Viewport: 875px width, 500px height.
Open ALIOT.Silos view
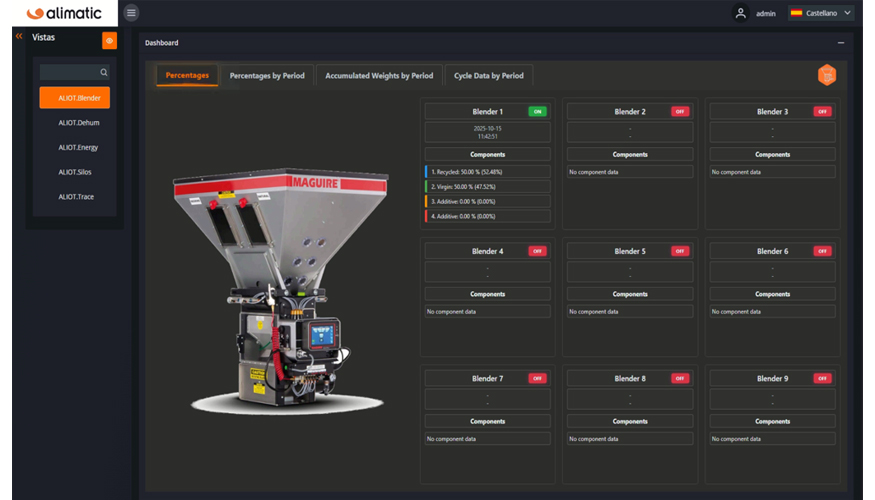click(75, 172)
